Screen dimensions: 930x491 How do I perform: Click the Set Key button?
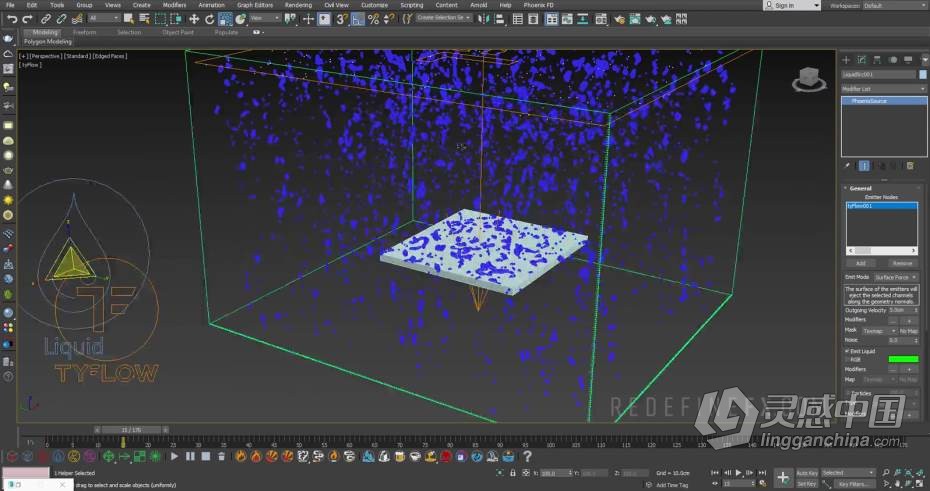807,484
